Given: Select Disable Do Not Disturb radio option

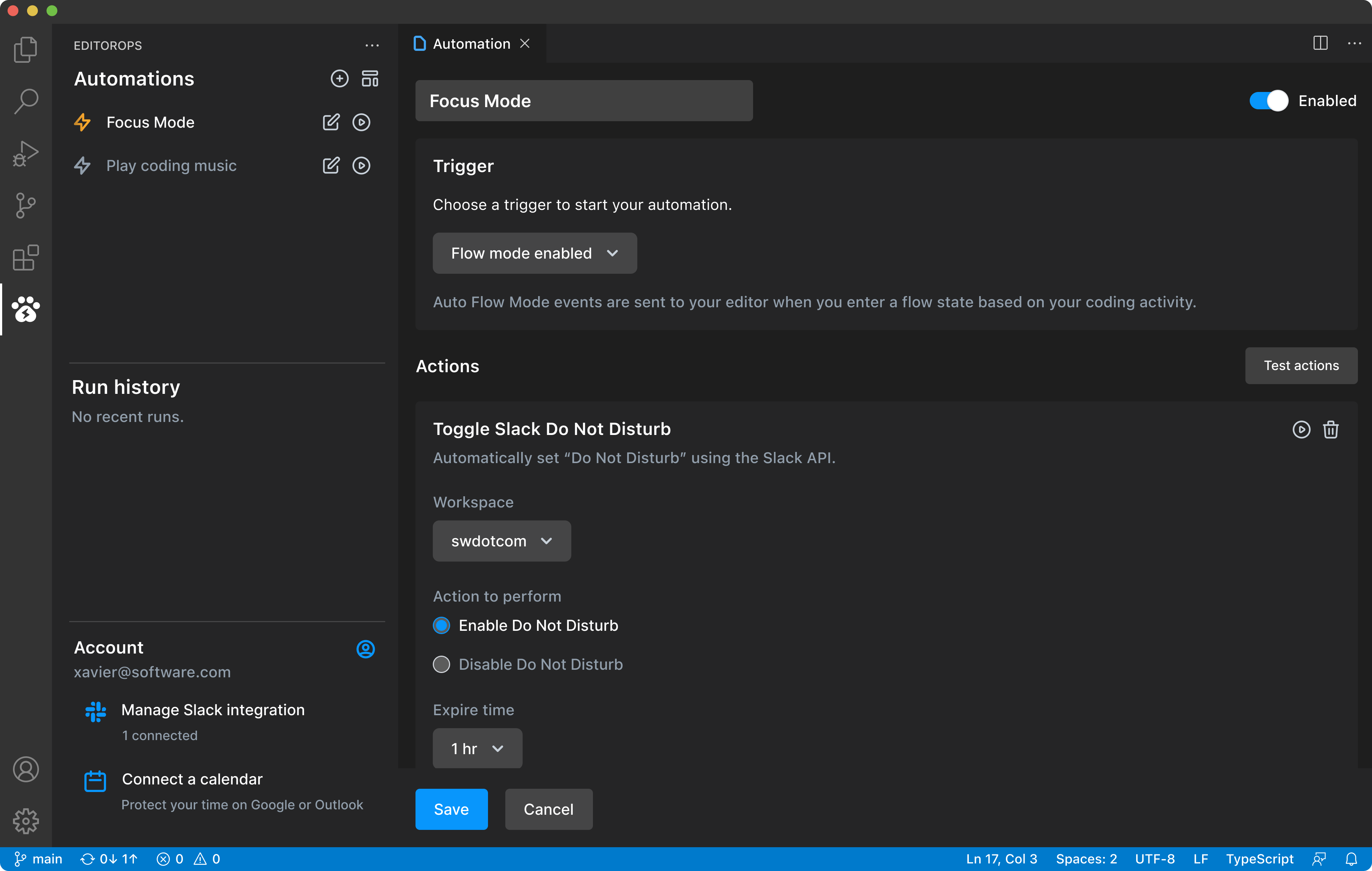Looking at the screenshot, I should tap(441, 664).
